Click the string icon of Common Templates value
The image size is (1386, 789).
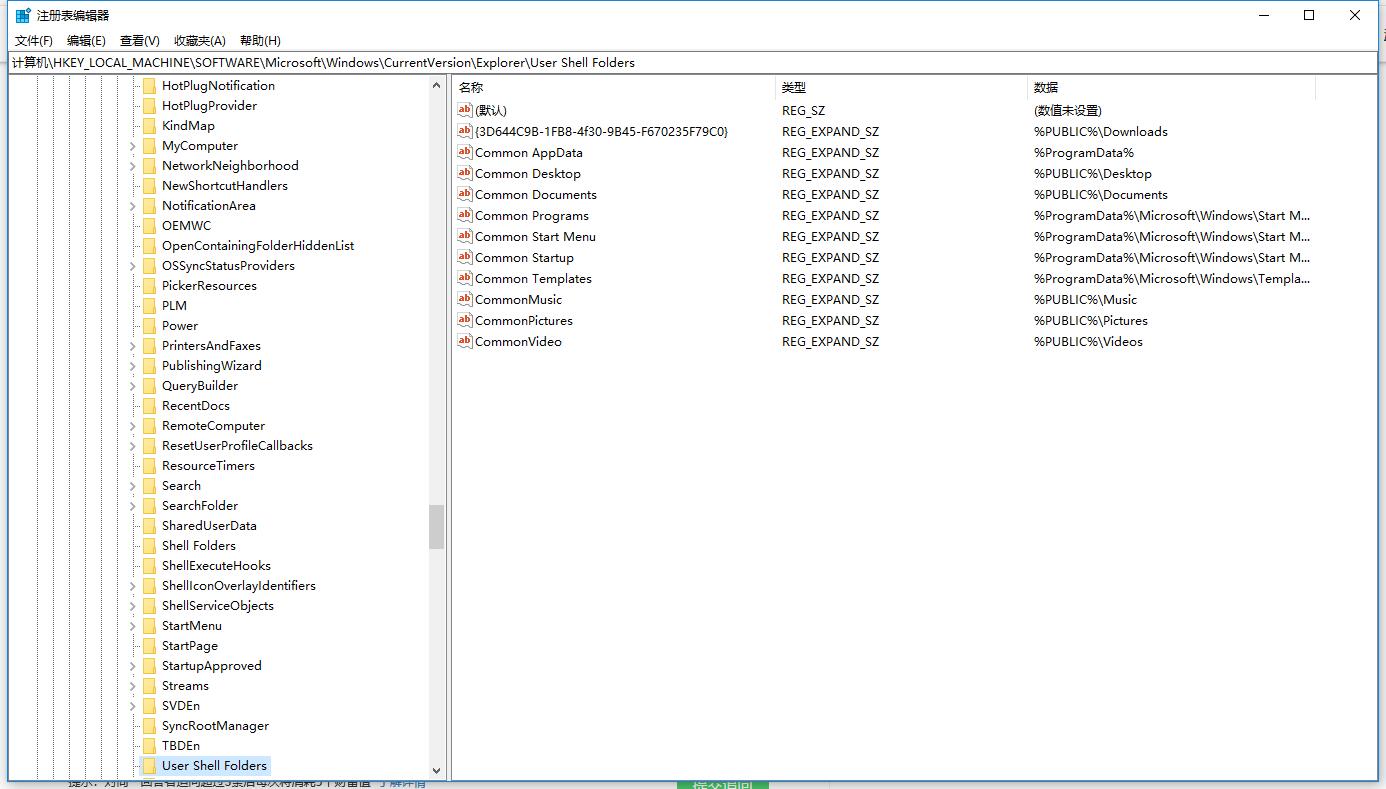(464, 278)
